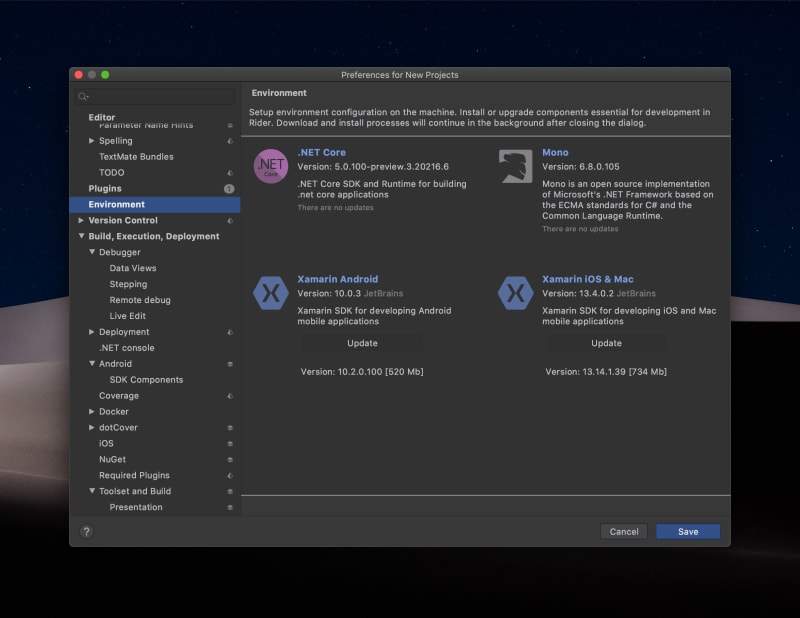Click the icon beside Version Control row
800x618 pixels.
click(230, 220)
